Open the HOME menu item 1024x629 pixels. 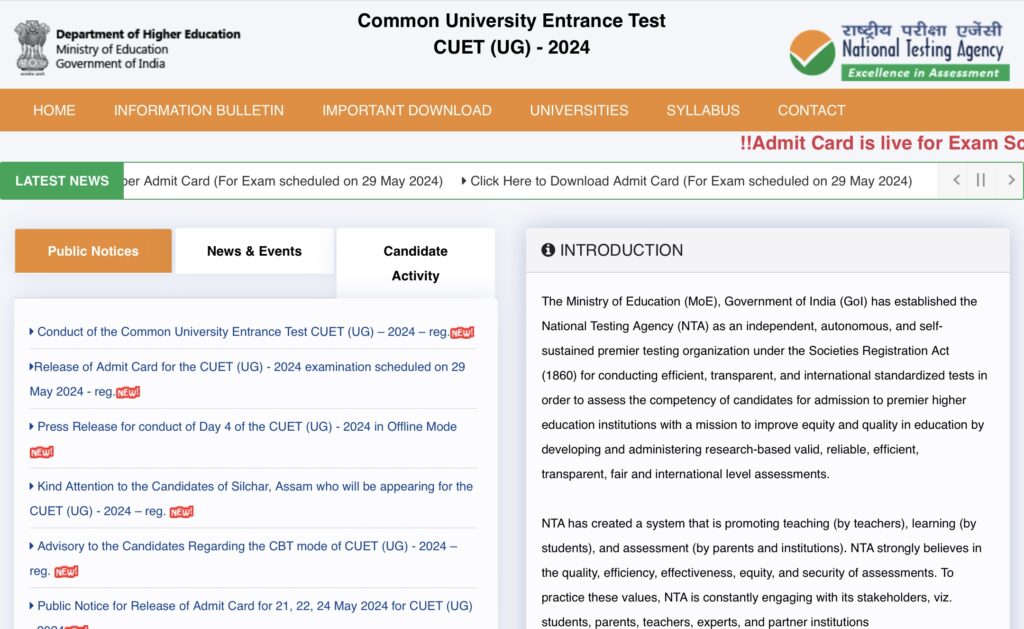click(x=54, y=110)
